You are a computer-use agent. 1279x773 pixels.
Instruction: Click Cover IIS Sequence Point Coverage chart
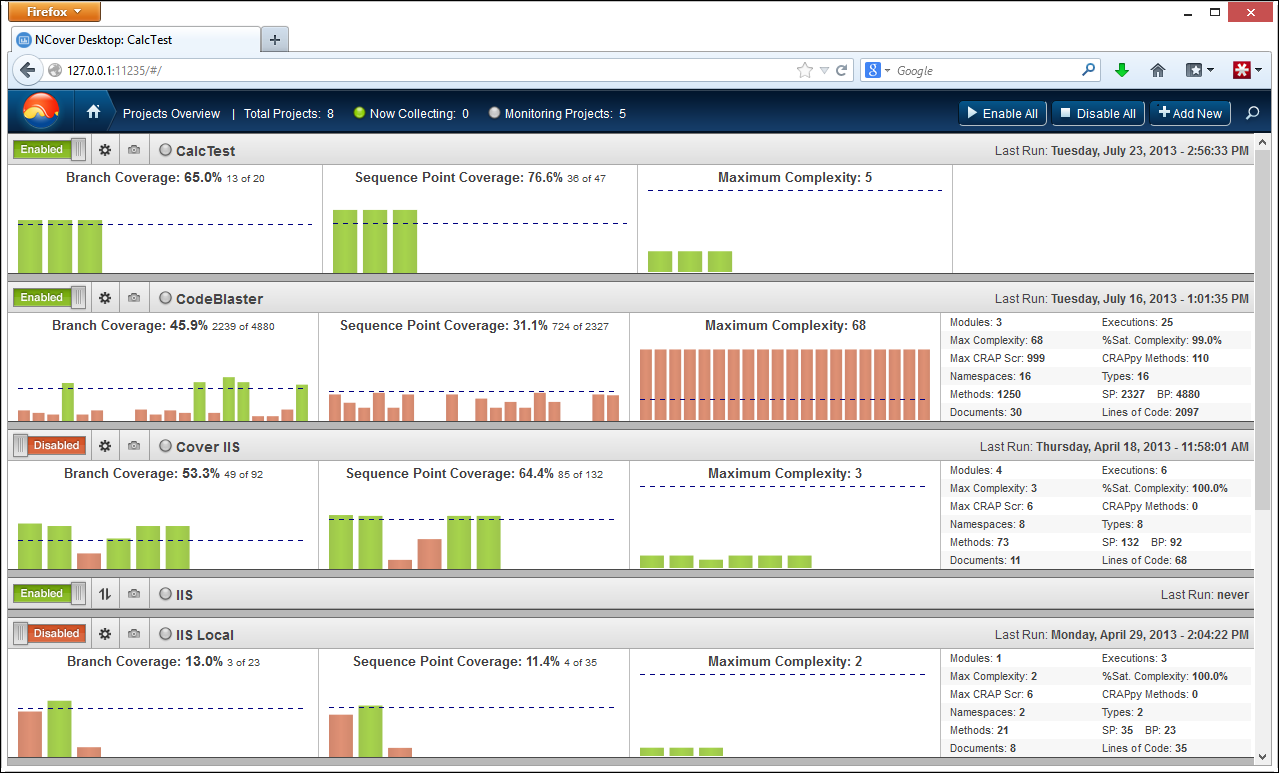click(x=474, y=515)
